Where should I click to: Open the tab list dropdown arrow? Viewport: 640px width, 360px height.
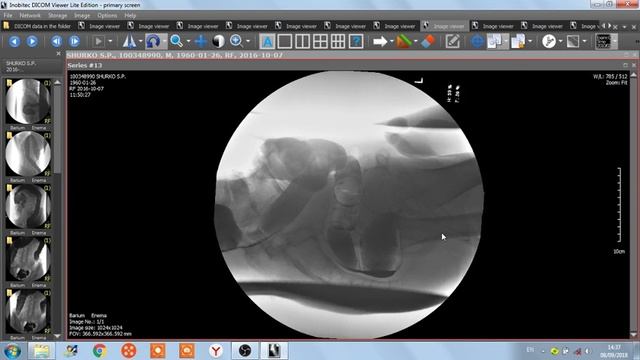tap(624, 27)
